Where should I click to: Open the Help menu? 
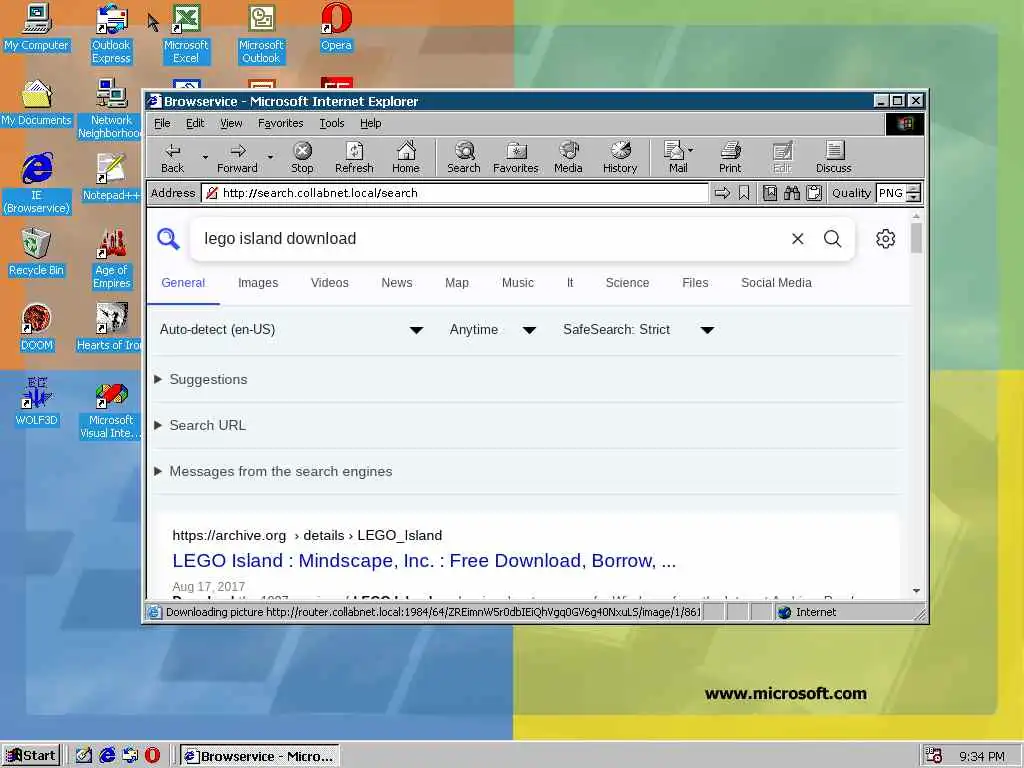pos(370,123)
